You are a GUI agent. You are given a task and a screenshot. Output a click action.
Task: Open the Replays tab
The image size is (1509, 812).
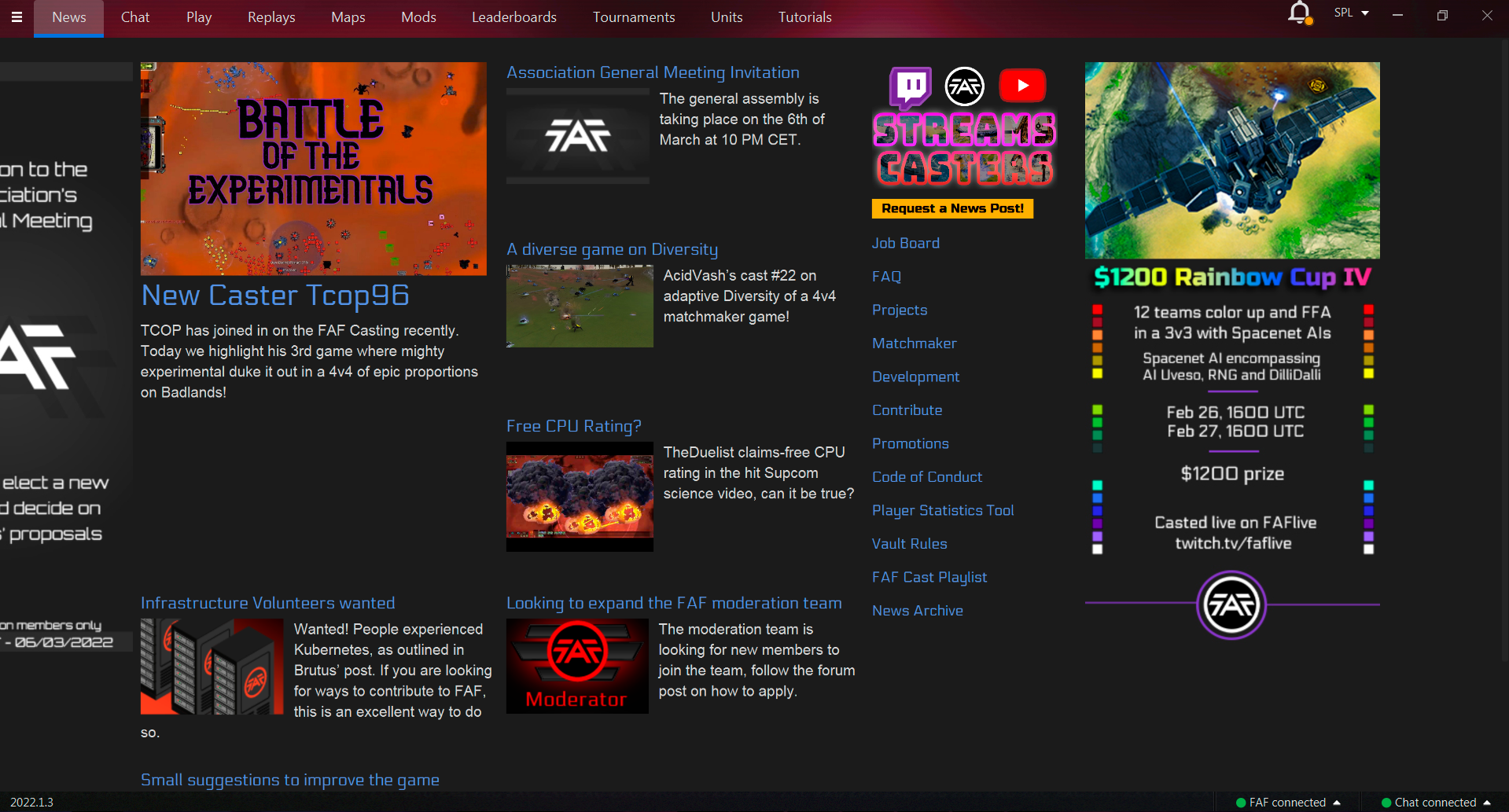pos(271,17)
